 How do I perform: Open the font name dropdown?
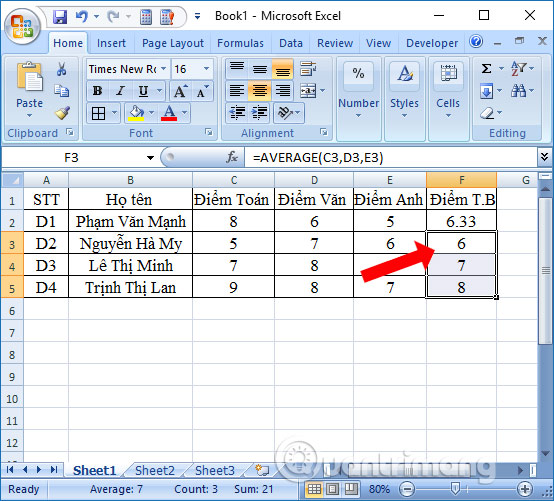(163, 69)
